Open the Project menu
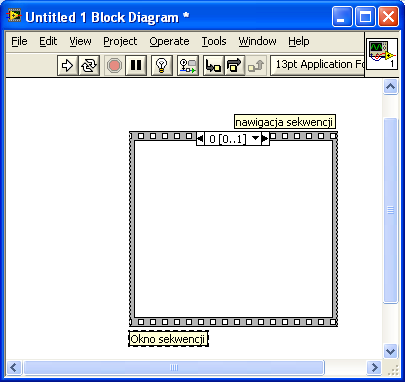 click(x=120, y=41)
